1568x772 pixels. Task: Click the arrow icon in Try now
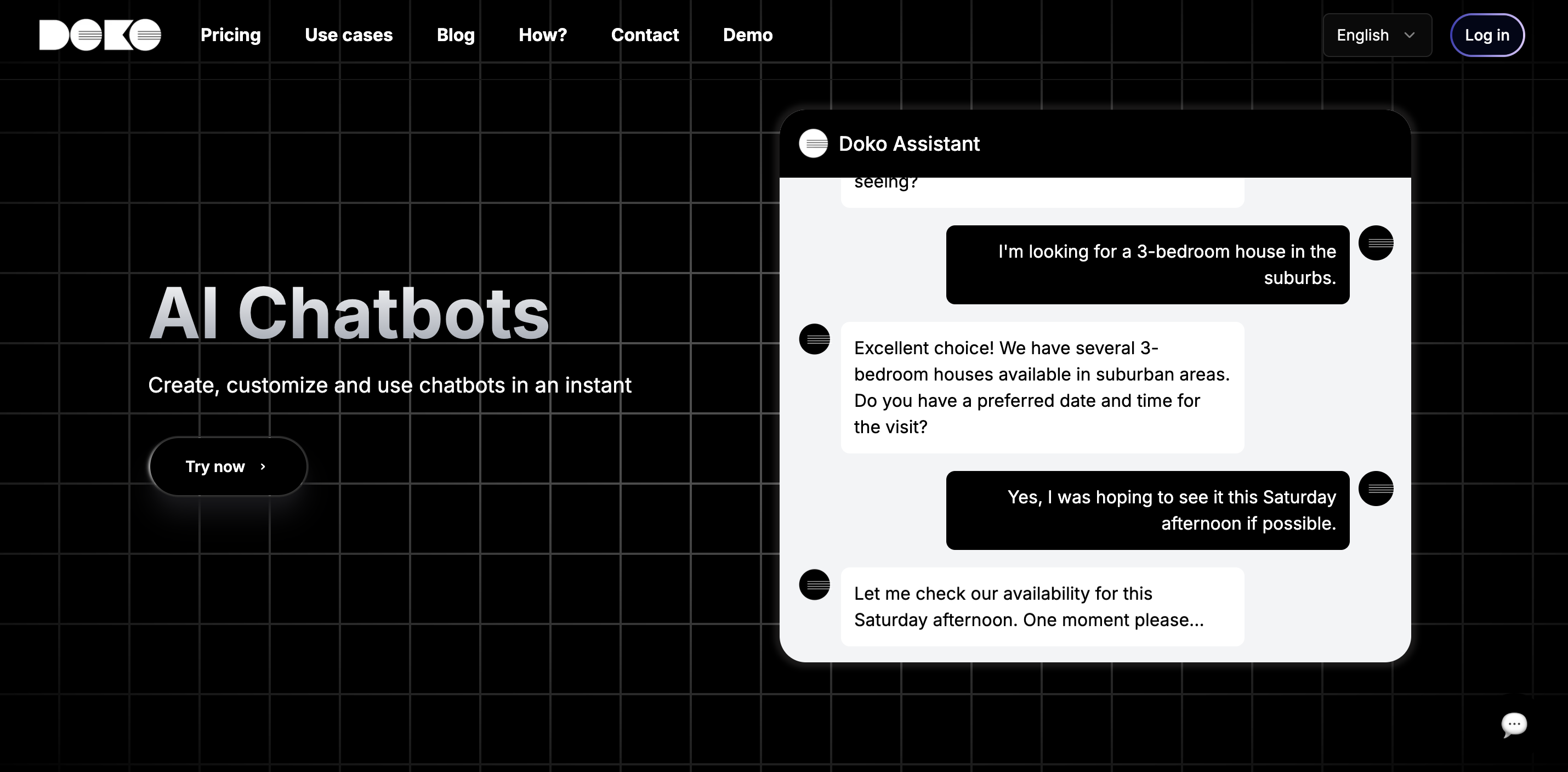tap(263, 467)
